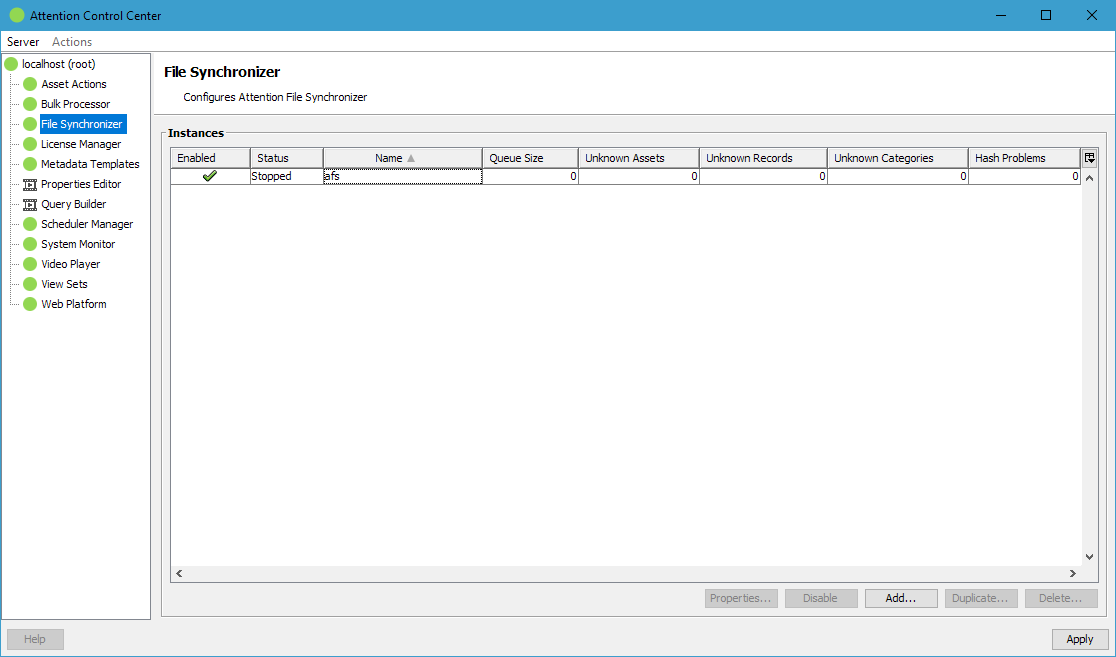Sort by the Name column header
1116x657 pixels.
pyautogui.click(x=403, y=158)
